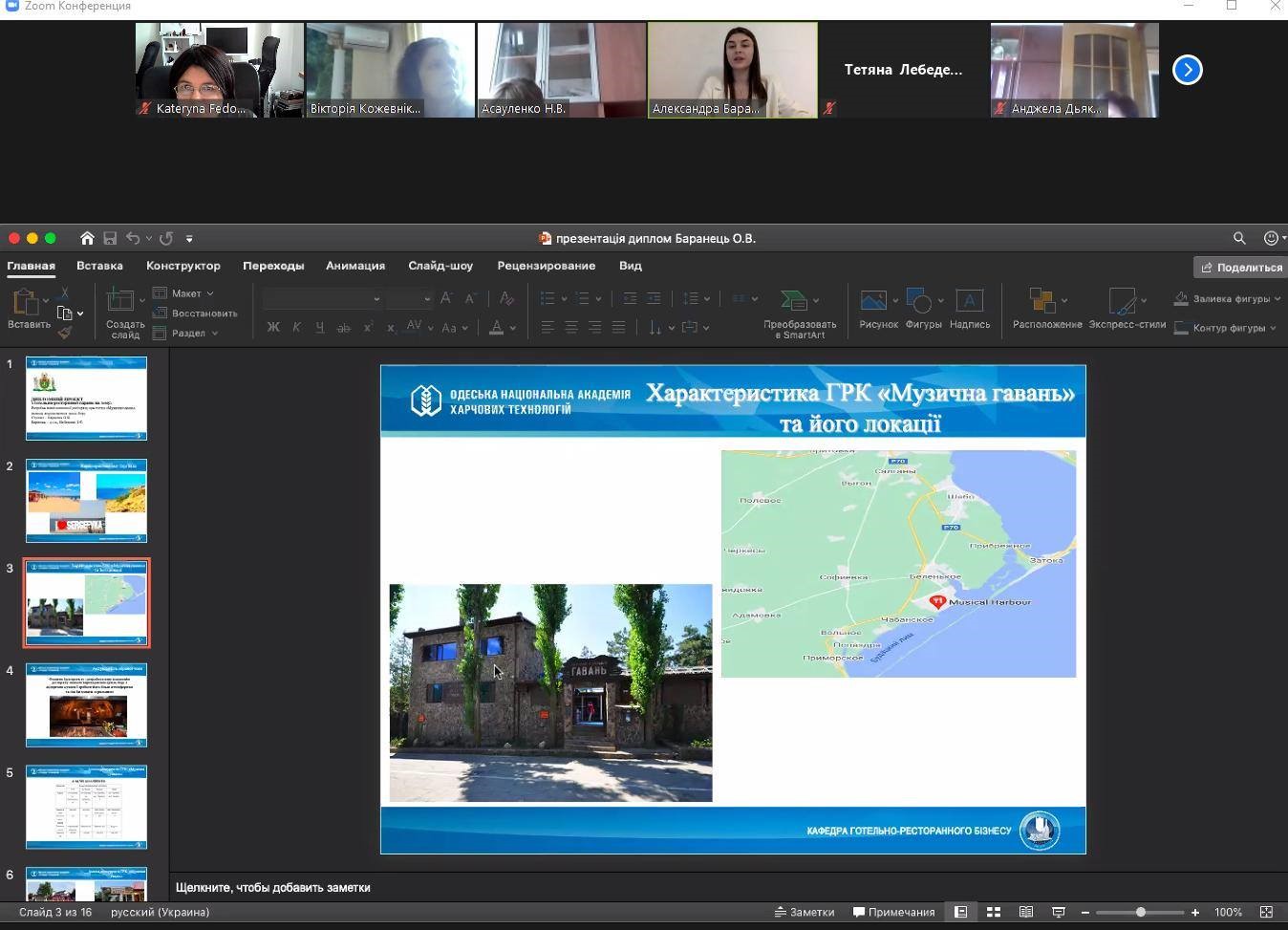Open the Вид tab
The height and width of the screenshot is (930, 1288).
631,266
